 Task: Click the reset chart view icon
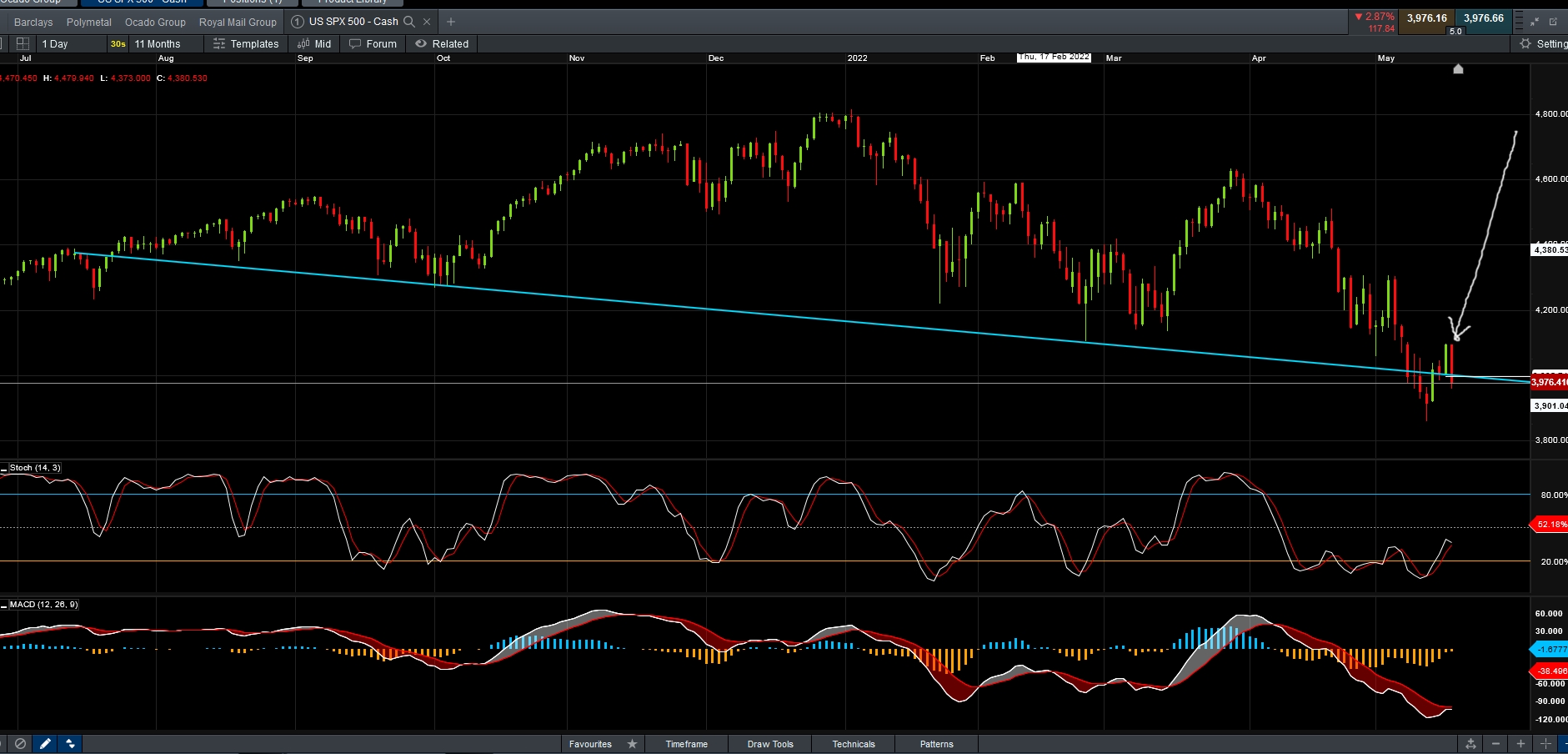[x=1471, y=744]
